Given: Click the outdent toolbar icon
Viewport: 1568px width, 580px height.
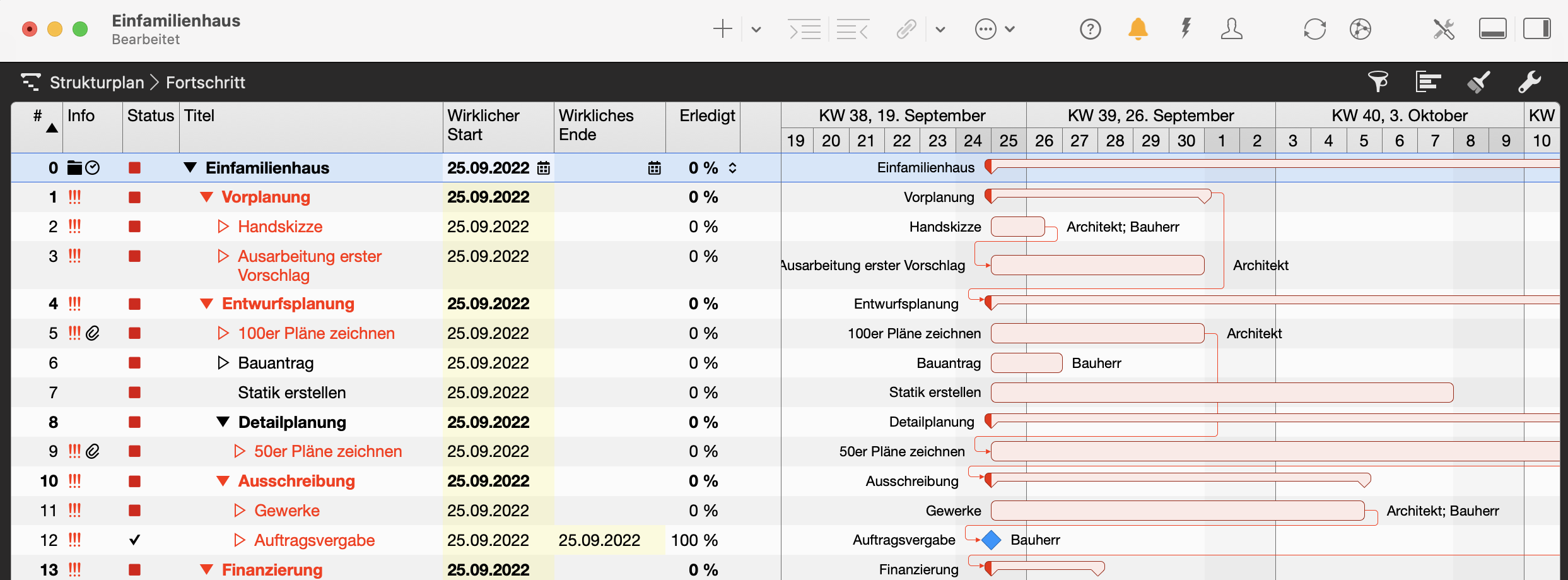Looking at the screenshot, I should 852,29.
